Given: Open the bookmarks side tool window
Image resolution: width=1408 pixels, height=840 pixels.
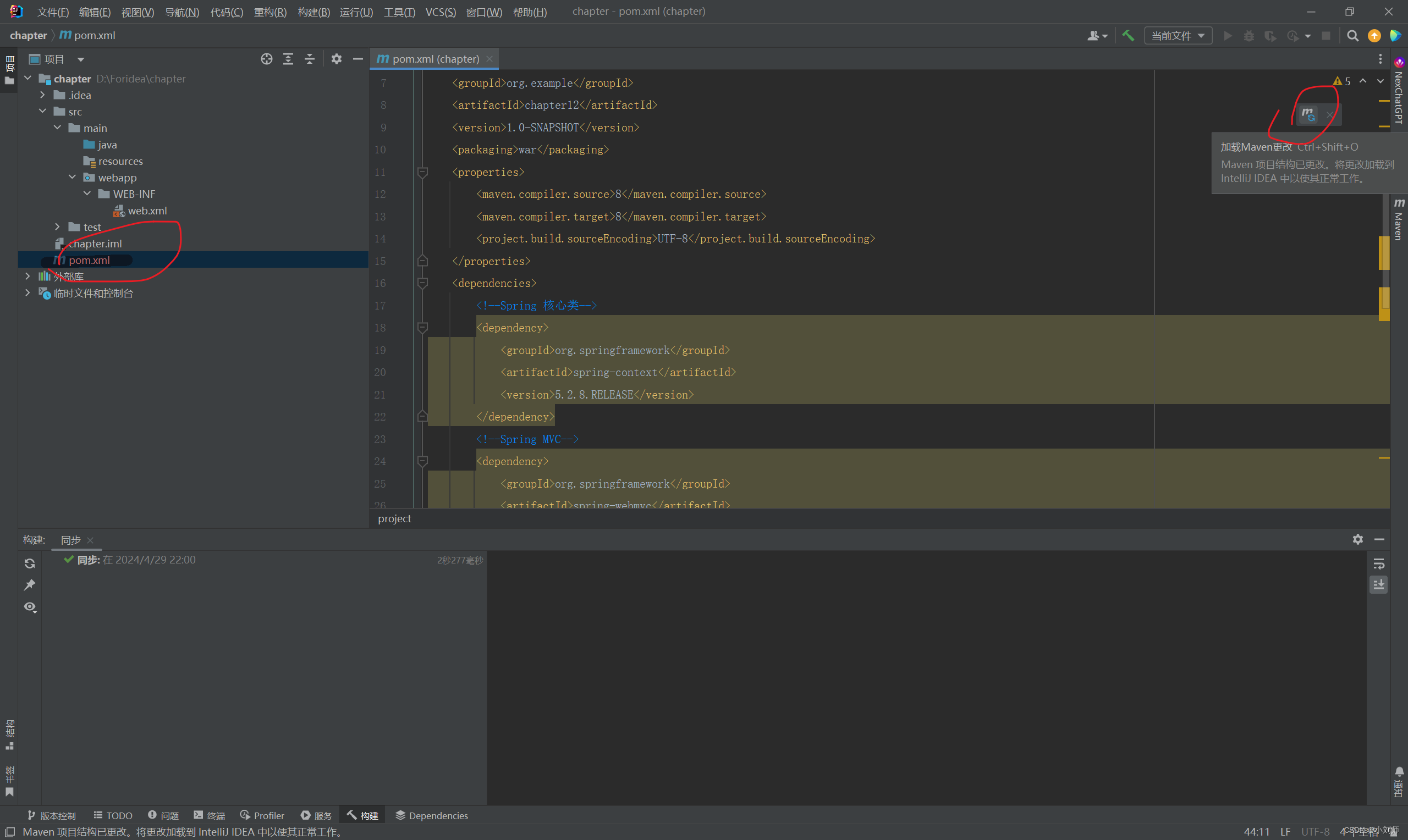Looking at the screenshot, I should tap(9, 781).
